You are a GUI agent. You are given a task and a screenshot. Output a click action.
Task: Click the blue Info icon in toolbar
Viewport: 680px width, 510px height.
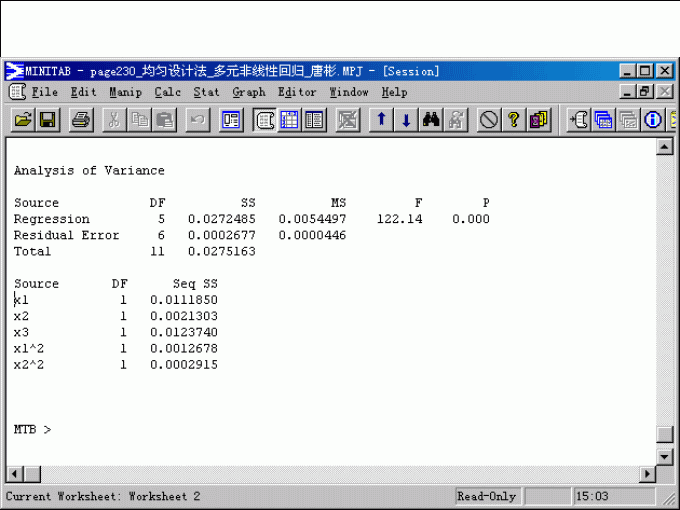[654, 120]
